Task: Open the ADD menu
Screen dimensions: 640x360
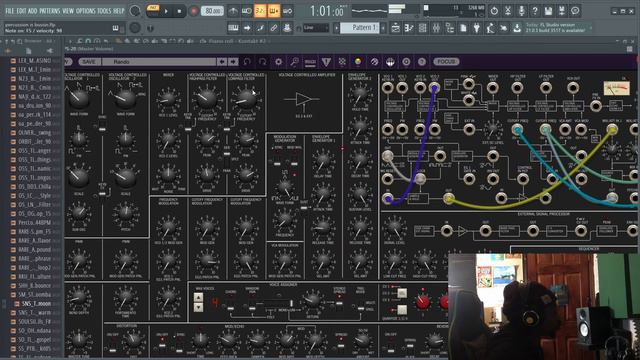Action: (x=33, y=11)
